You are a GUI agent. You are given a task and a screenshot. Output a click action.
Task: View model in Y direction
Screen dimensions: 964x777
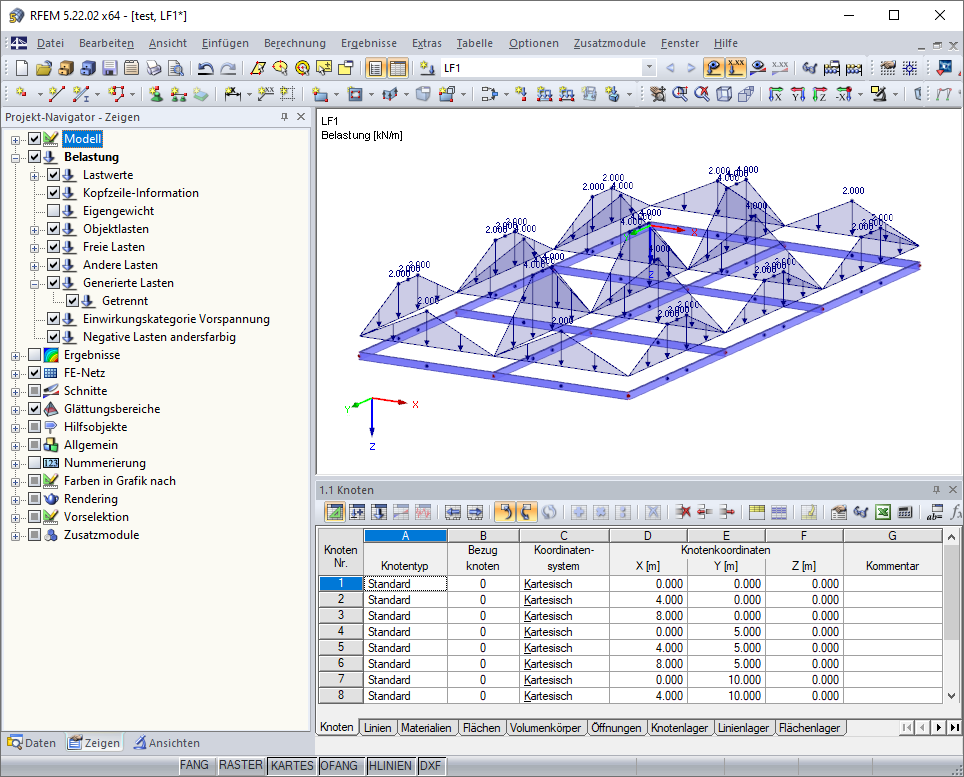tap(798, 93)
